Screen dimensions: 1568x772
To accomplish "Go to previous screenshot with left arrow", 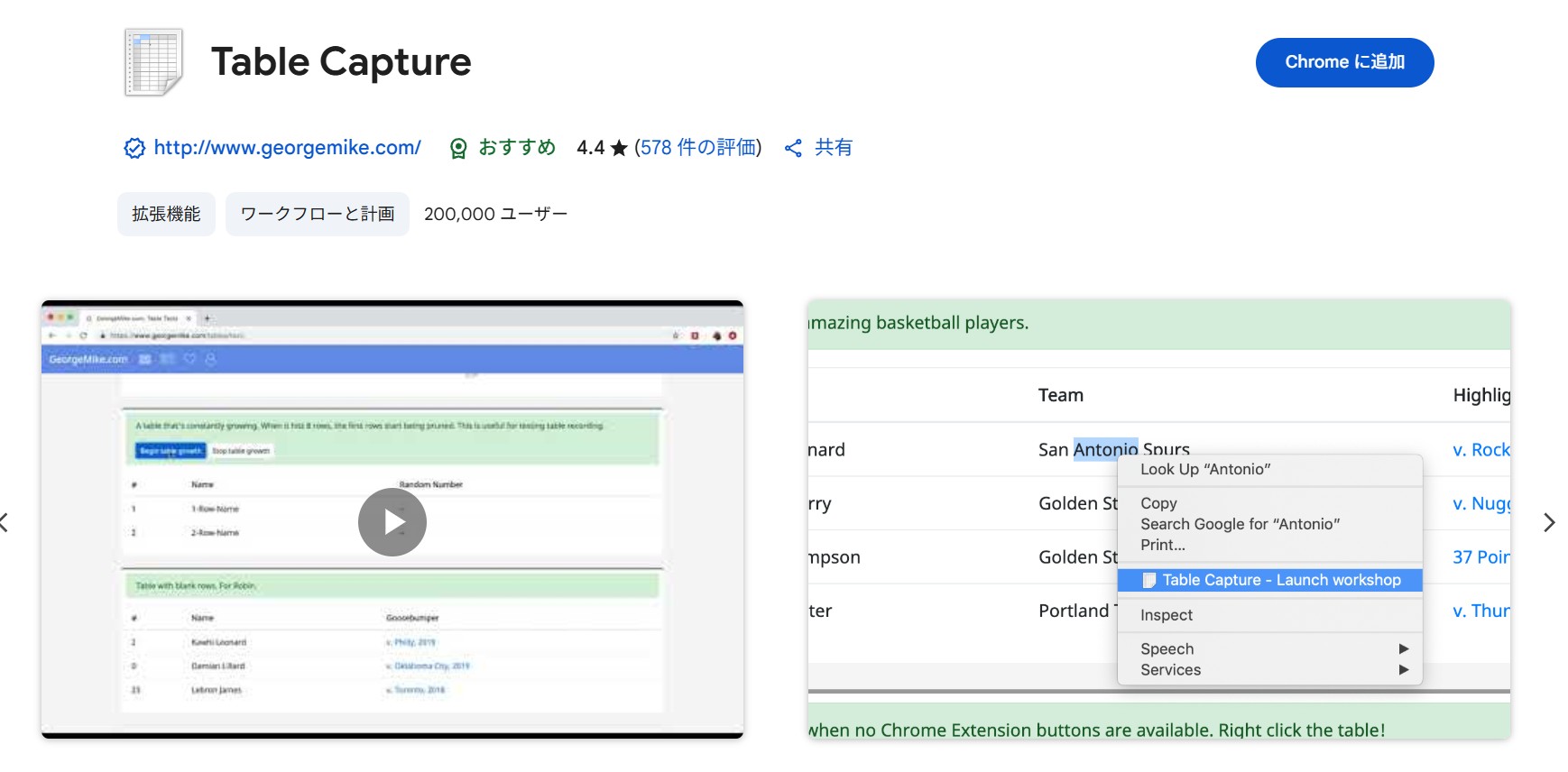I will 5,522.
